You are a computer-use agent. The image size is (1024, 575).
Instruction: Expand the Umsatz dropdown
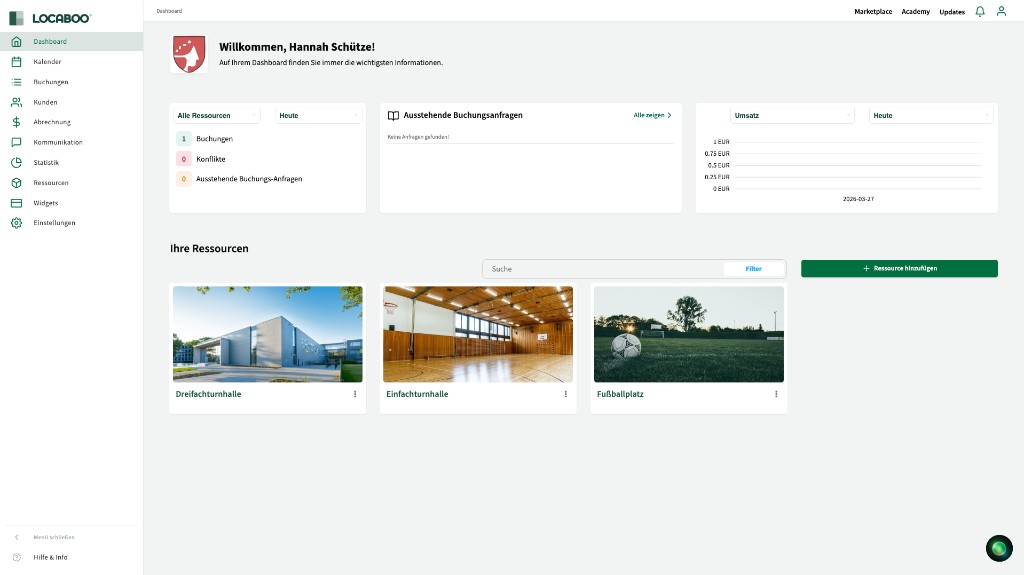(792, 116)
